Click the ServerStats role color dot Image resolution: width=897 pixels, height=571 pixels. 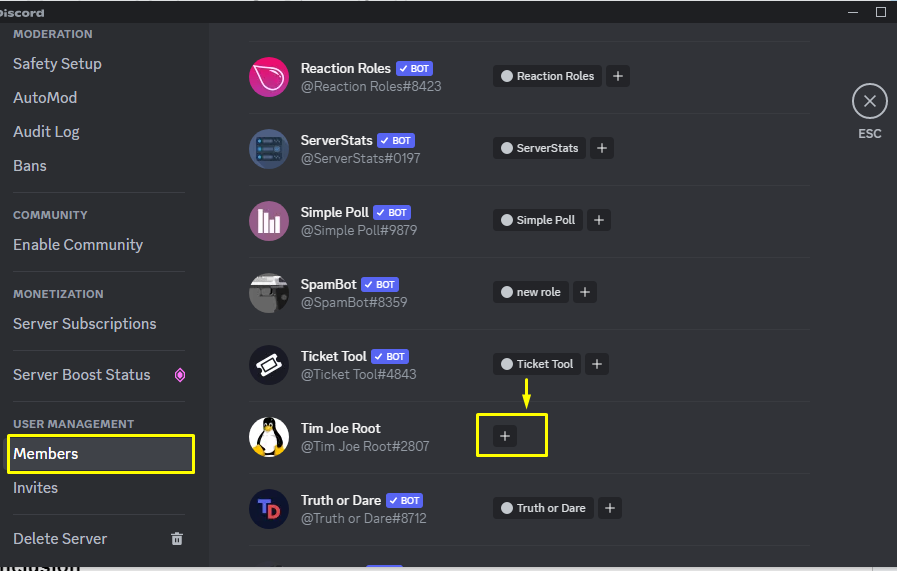tap(506, 148)
